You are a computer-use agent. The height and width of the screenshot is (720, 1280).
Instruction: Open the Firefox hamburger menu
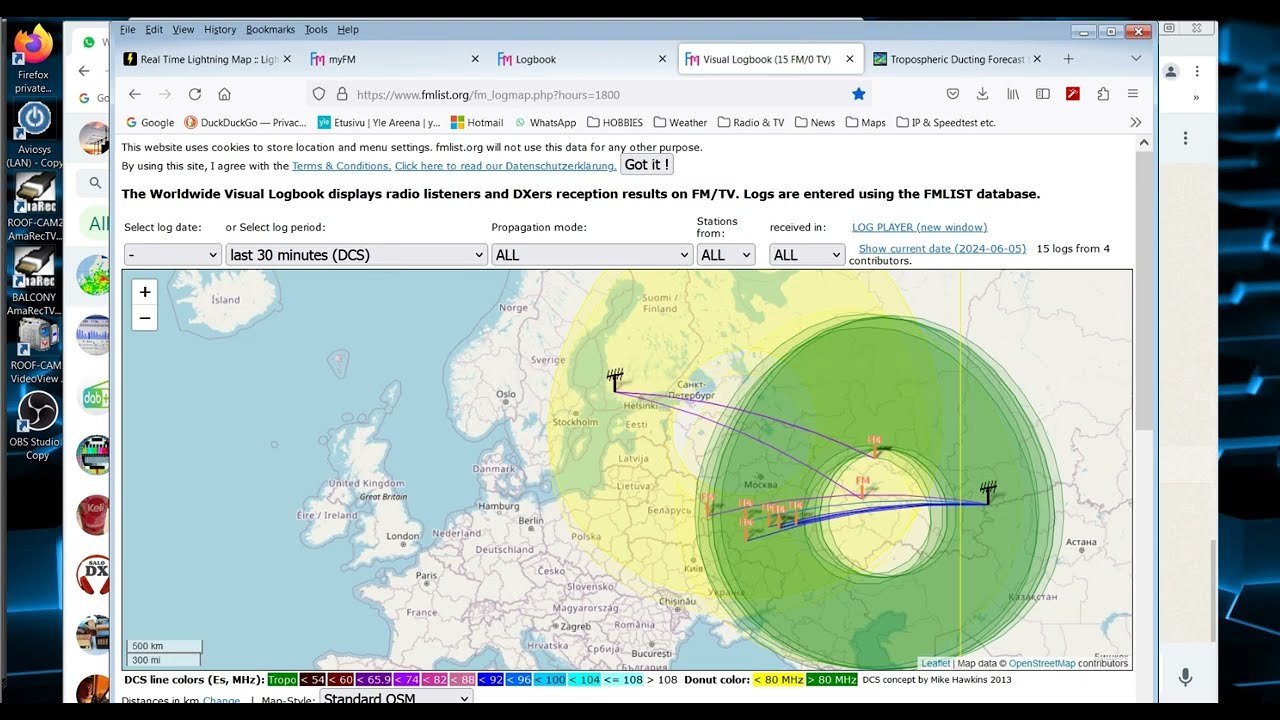click(1133, 94)
